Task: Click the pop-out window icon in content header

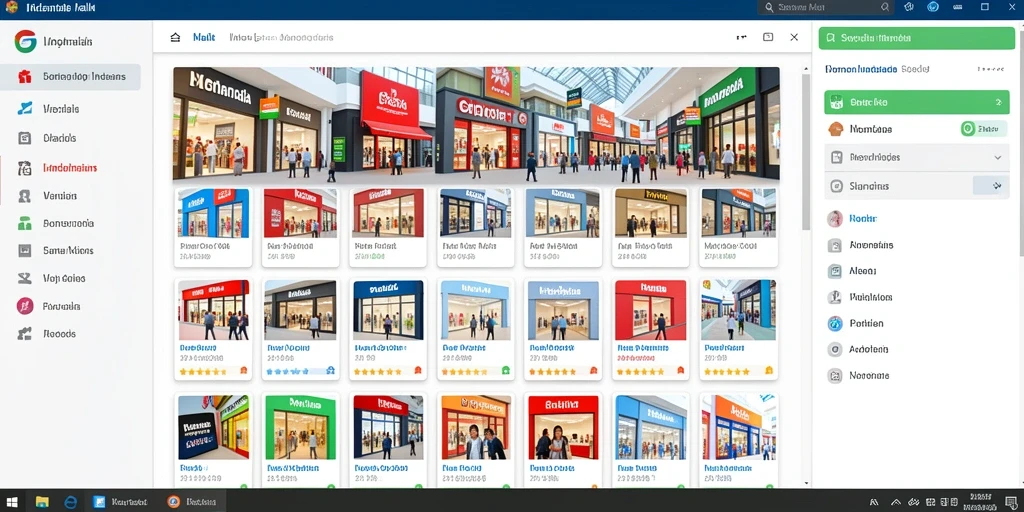Action: 768,37
